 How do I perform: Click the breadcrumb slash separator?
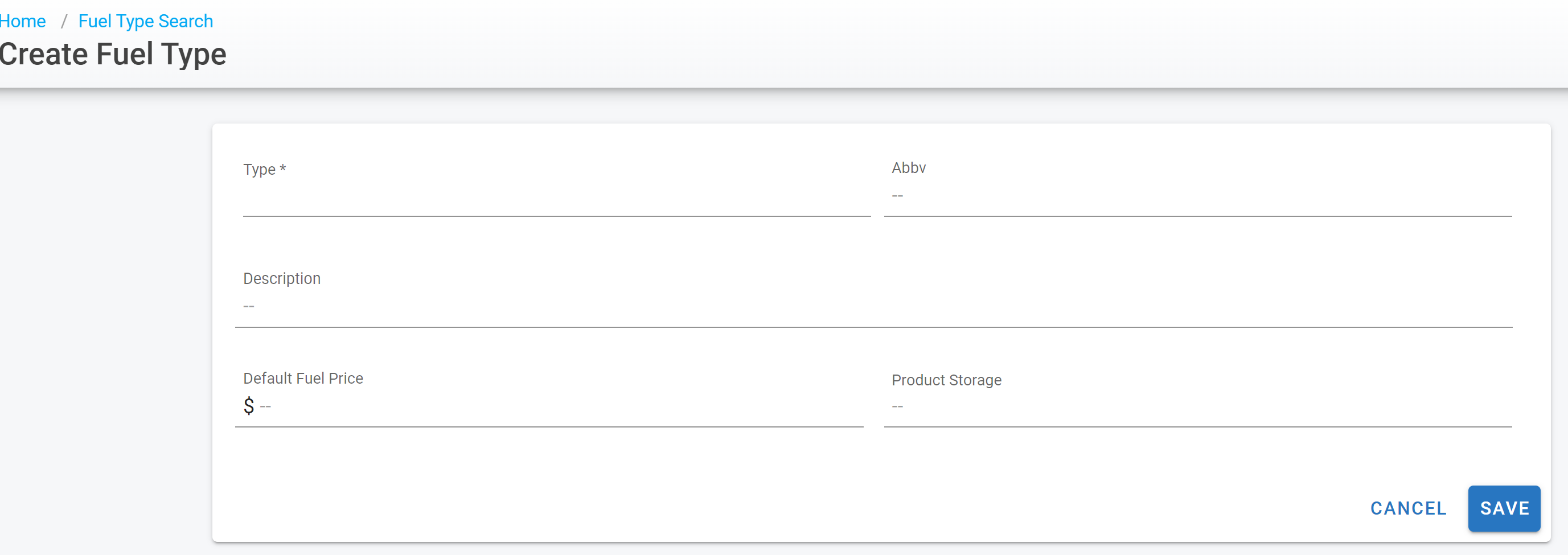(63, 22)
